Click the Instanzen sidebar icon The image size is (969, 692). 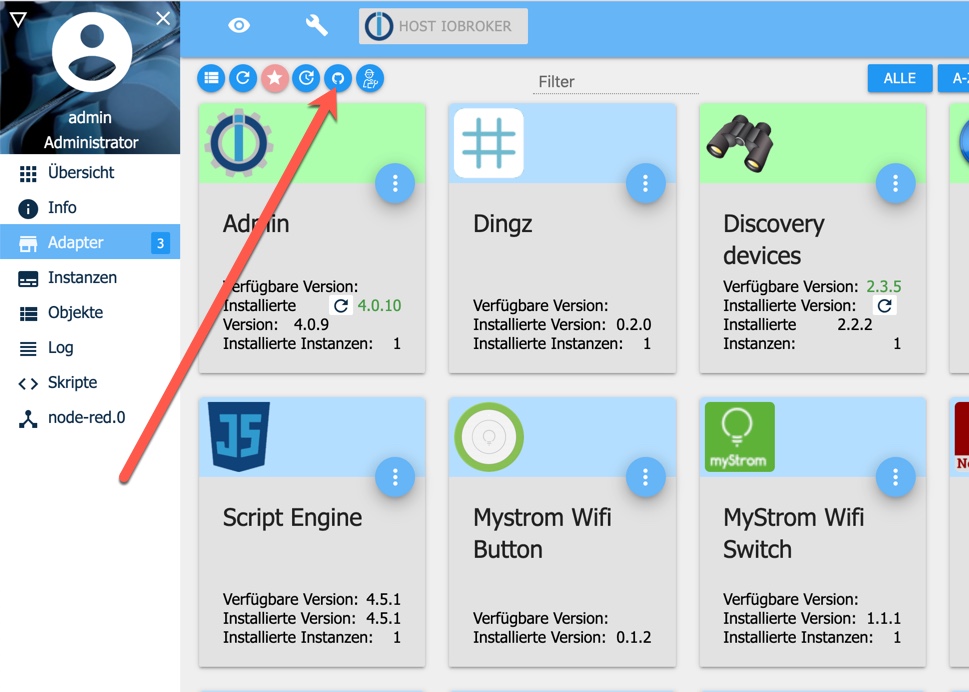click(28, 279)
